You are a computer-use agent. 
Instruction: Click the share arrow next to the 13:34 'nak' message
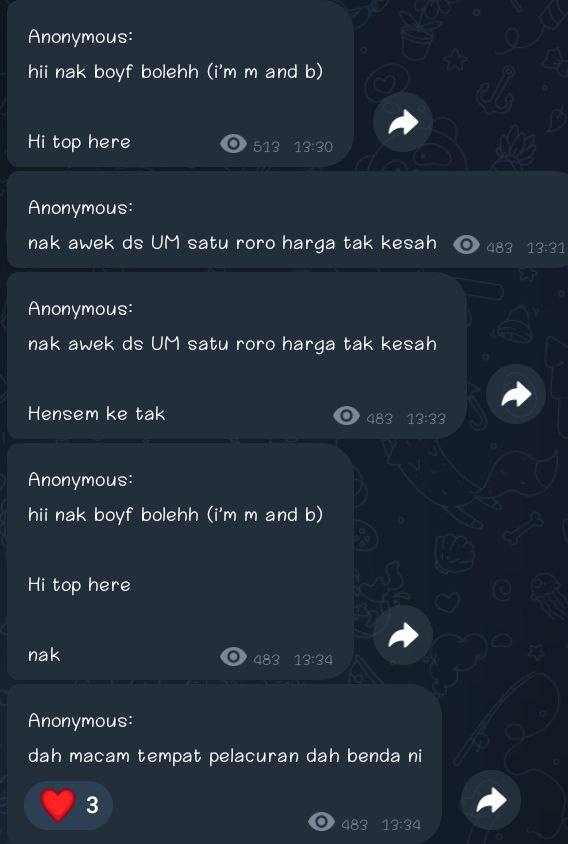[x=403, y=635]
